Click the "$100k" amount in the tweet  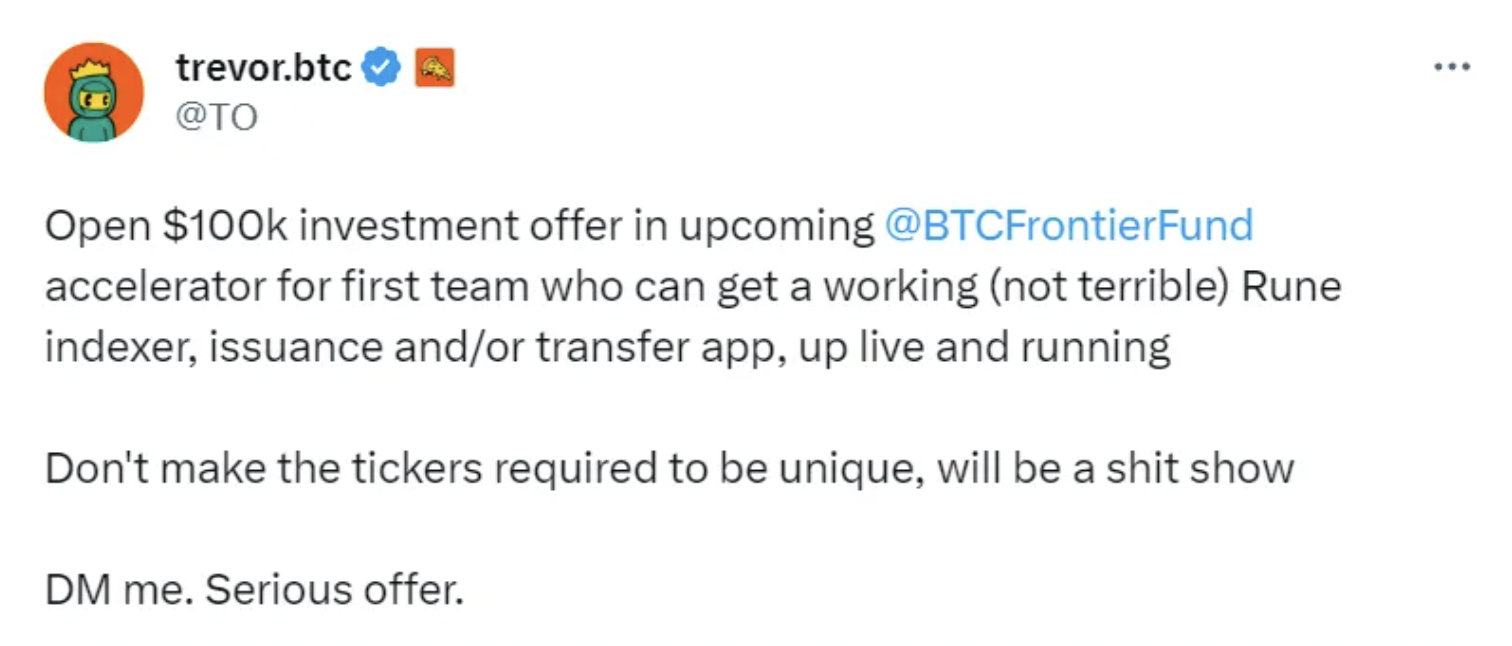(225, 226)
